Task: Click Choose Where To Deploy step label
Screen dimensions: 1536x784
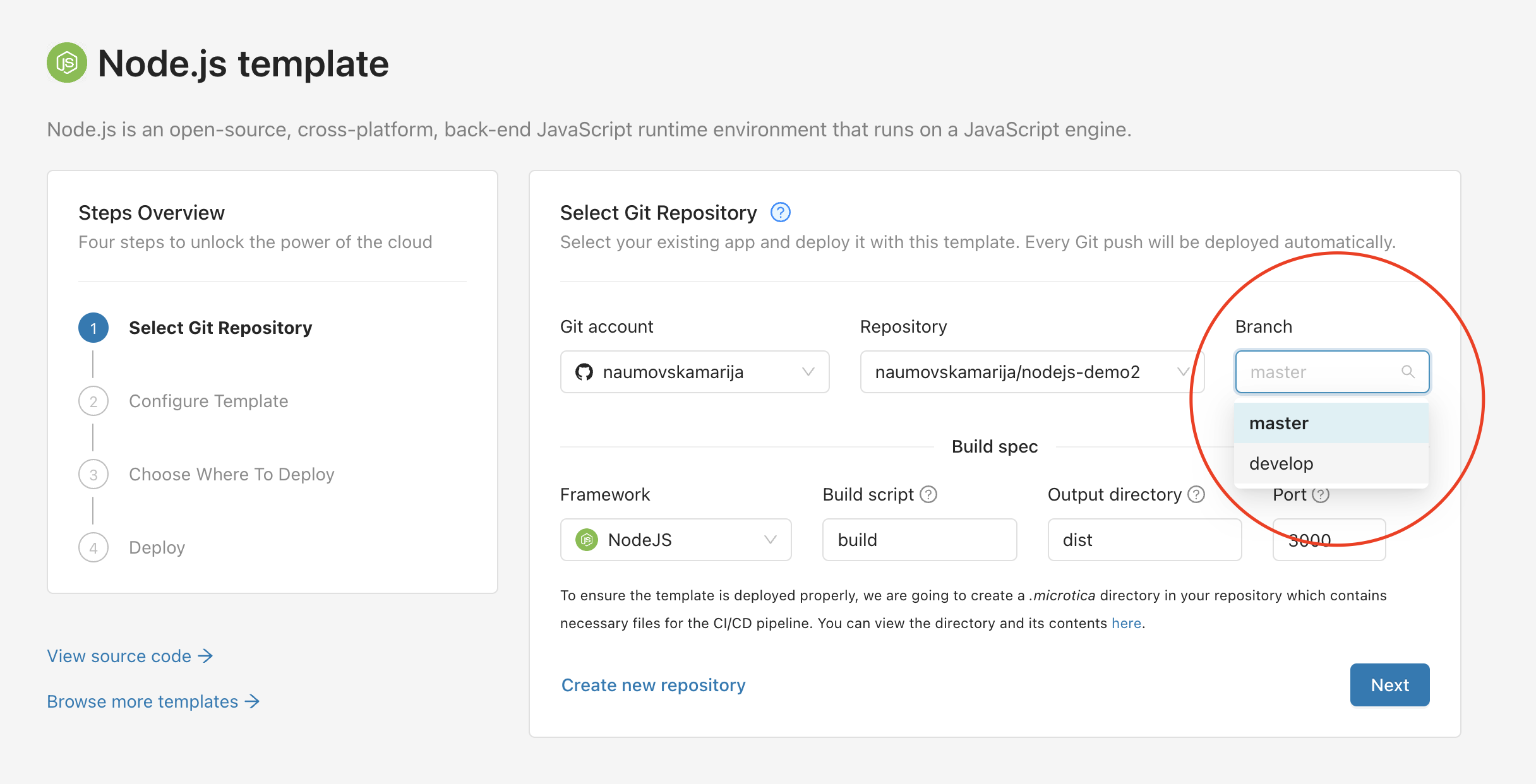Action: (x=231, y=474)
